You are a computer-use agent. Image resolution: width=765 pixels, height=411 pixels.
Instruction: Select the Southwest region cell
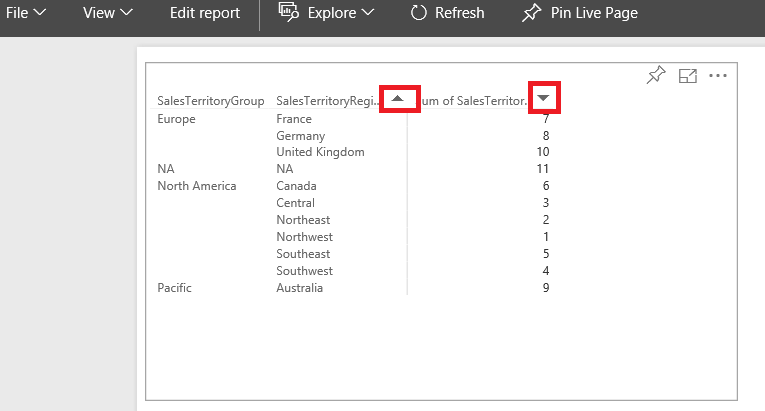click(x=304, y=271)
